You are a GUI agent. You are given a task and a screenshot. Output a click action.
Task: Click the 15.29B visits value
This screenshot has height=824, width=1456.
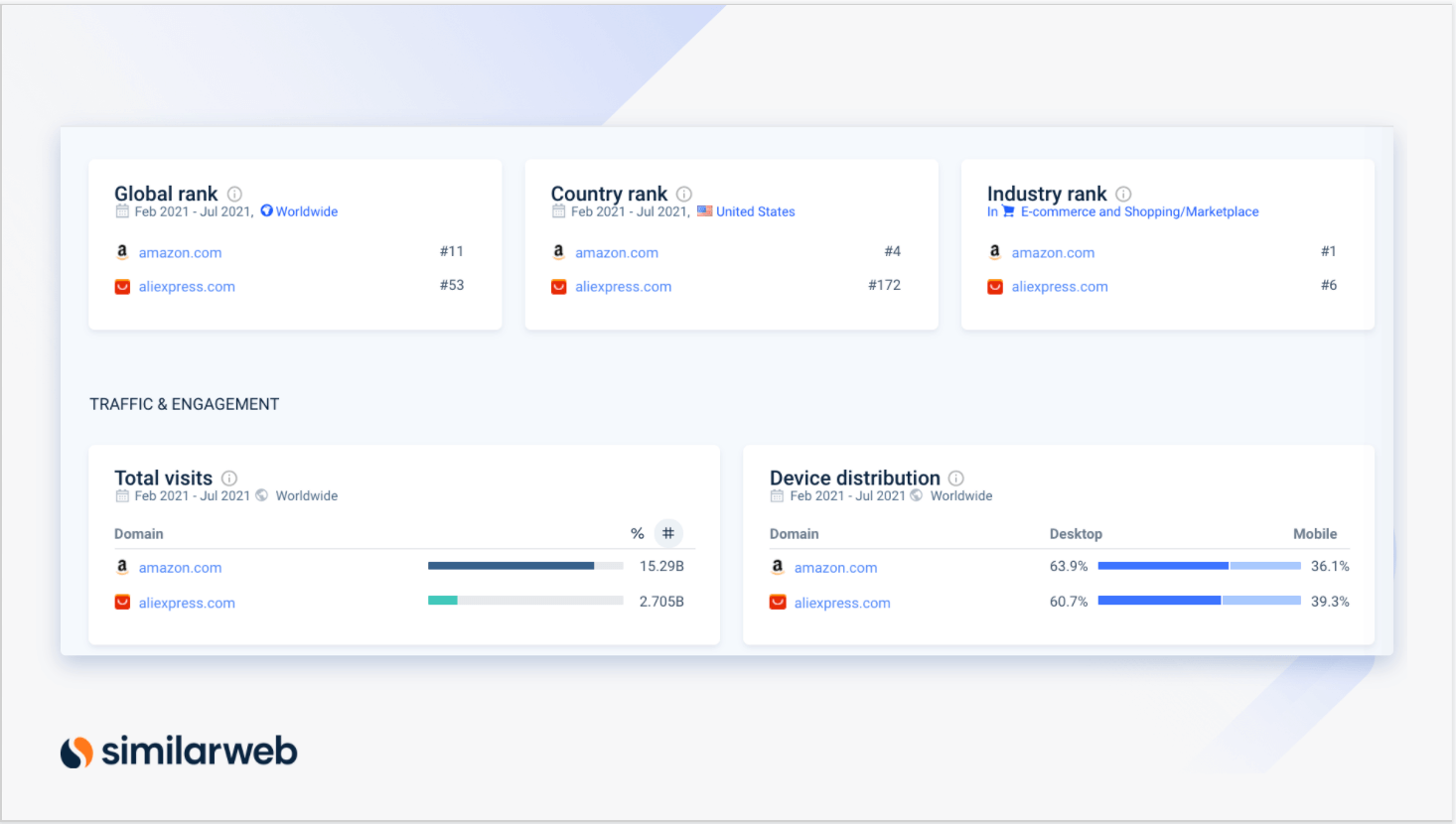[x=661, y=566]
